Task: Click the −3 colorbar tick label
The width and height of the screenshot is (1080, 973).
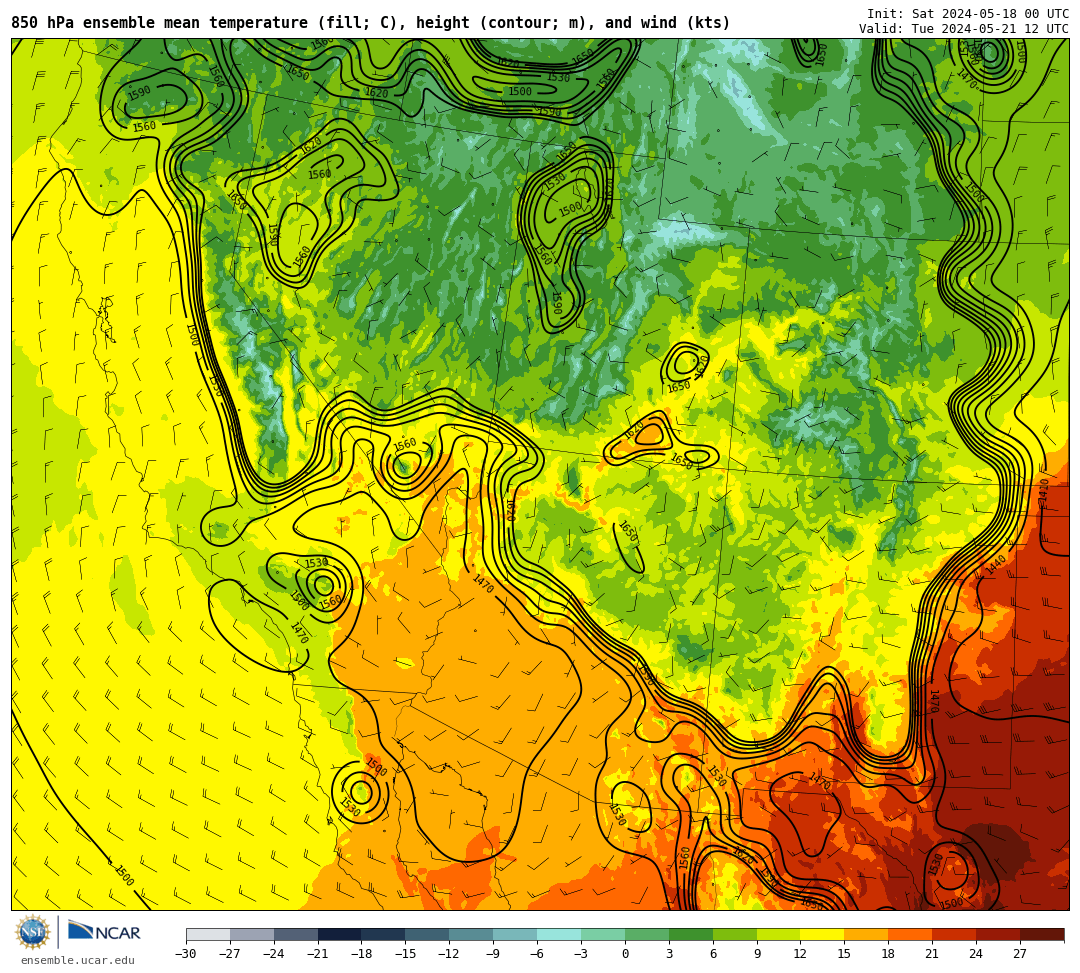Action: point(581,954)
